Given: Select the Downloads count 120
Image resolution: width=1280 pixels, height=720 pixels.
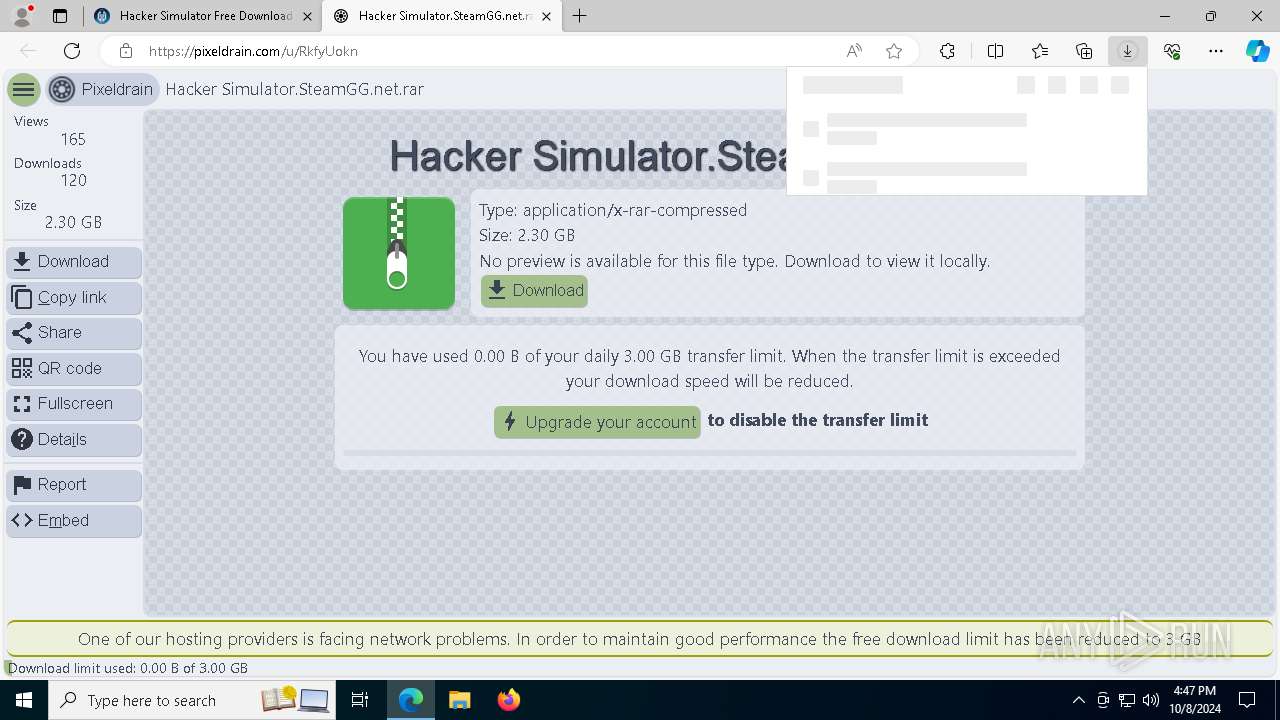Looking at the screenshot, I should 73,181.
